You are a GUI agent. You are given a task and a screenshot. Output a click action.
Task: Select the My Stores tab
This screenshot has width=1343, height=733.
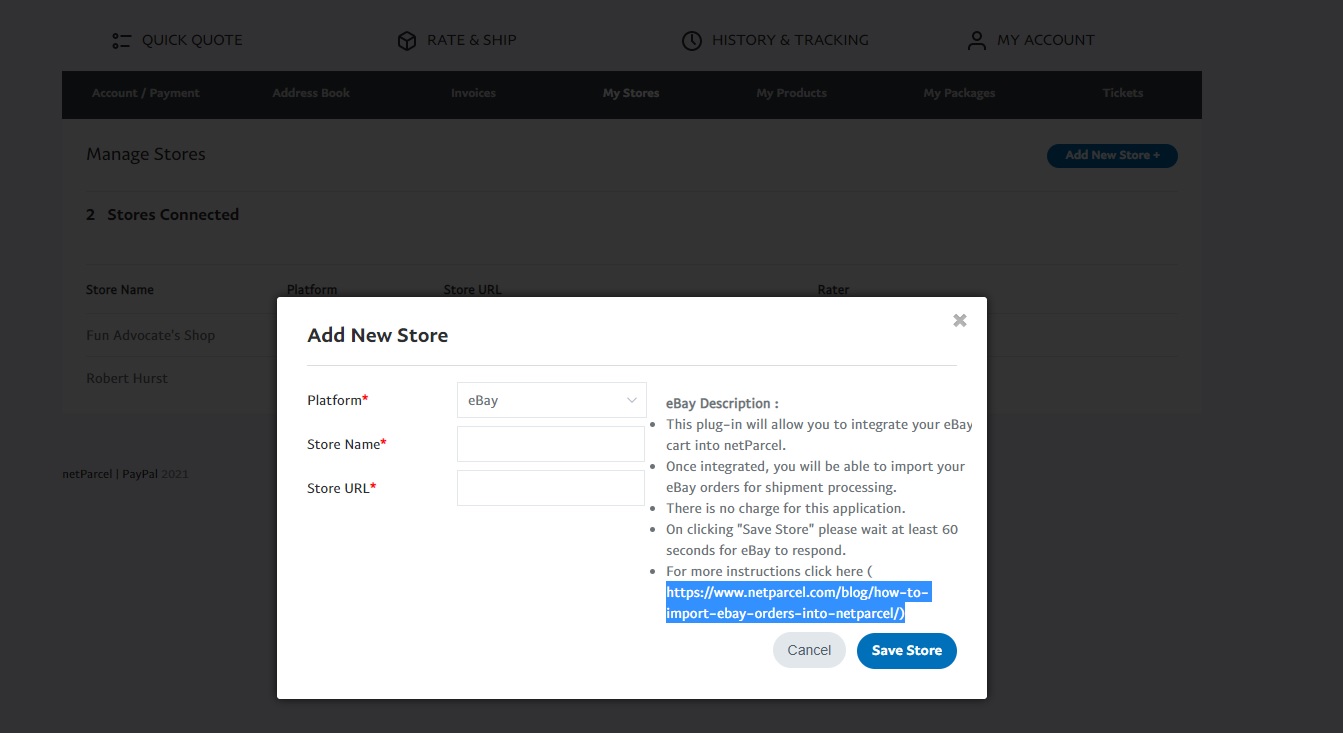point(631,93)
